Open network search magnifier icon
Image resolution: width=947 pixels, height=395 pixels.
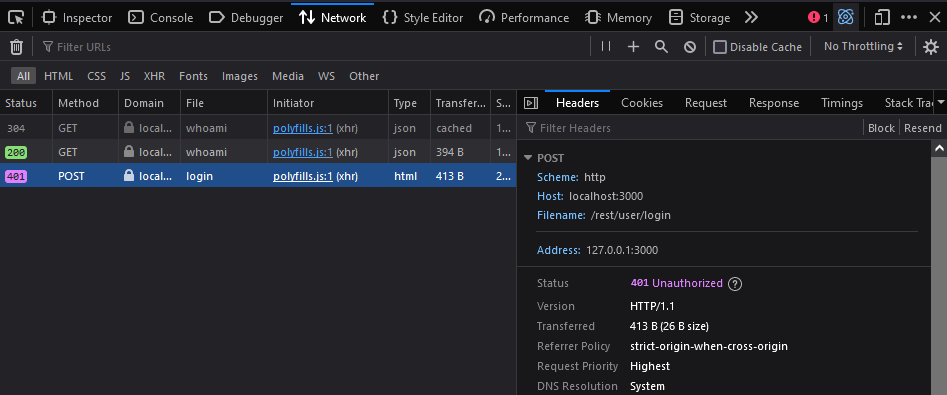click(x=661, y=47)
